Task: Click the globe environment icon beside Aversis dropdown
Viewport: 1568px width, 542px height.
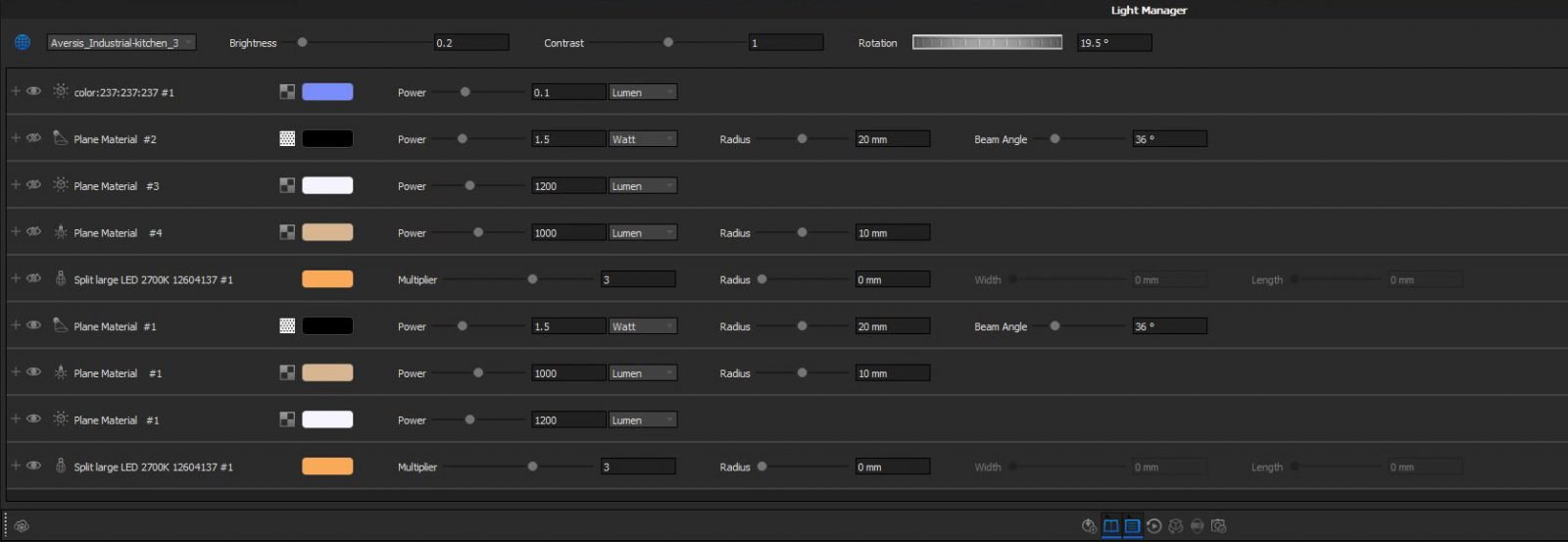Action: (22, 42)
